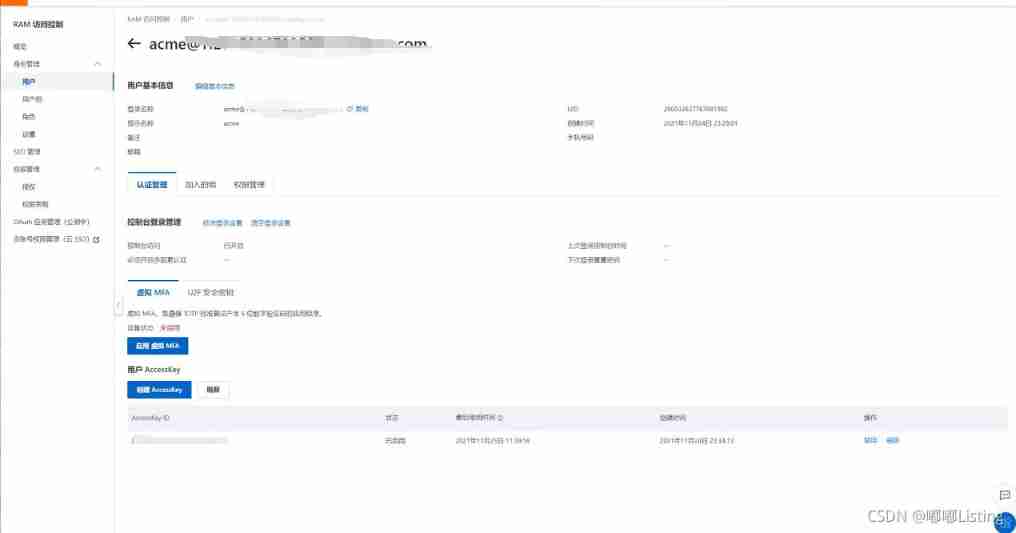Open multi-account permission management (SSO) in sidebar

[x=51, y=239]
